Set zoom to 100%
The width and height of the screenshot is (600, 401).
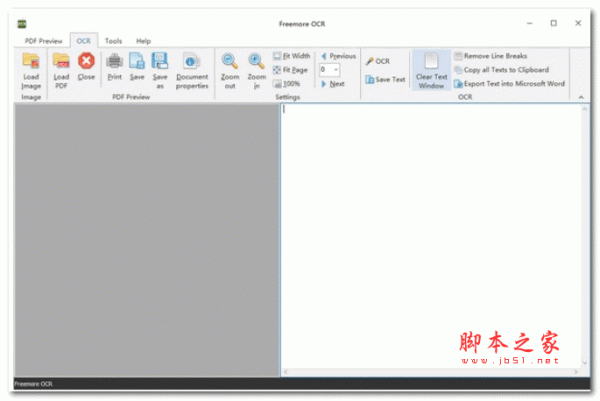[287, 83]
